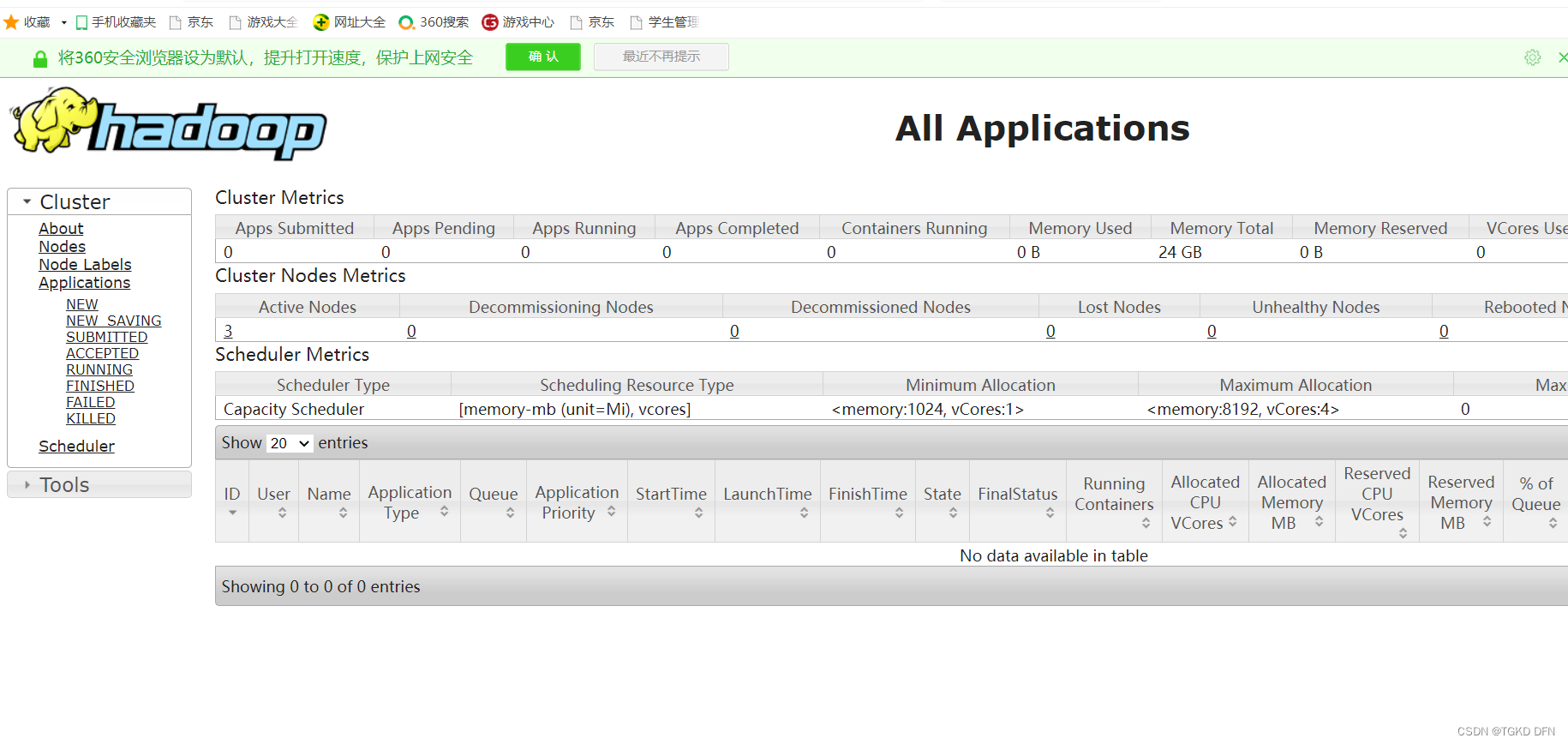This screenshot has width=1568, height=744.
Task: Sort table by State column
Action: click(954, 513)
